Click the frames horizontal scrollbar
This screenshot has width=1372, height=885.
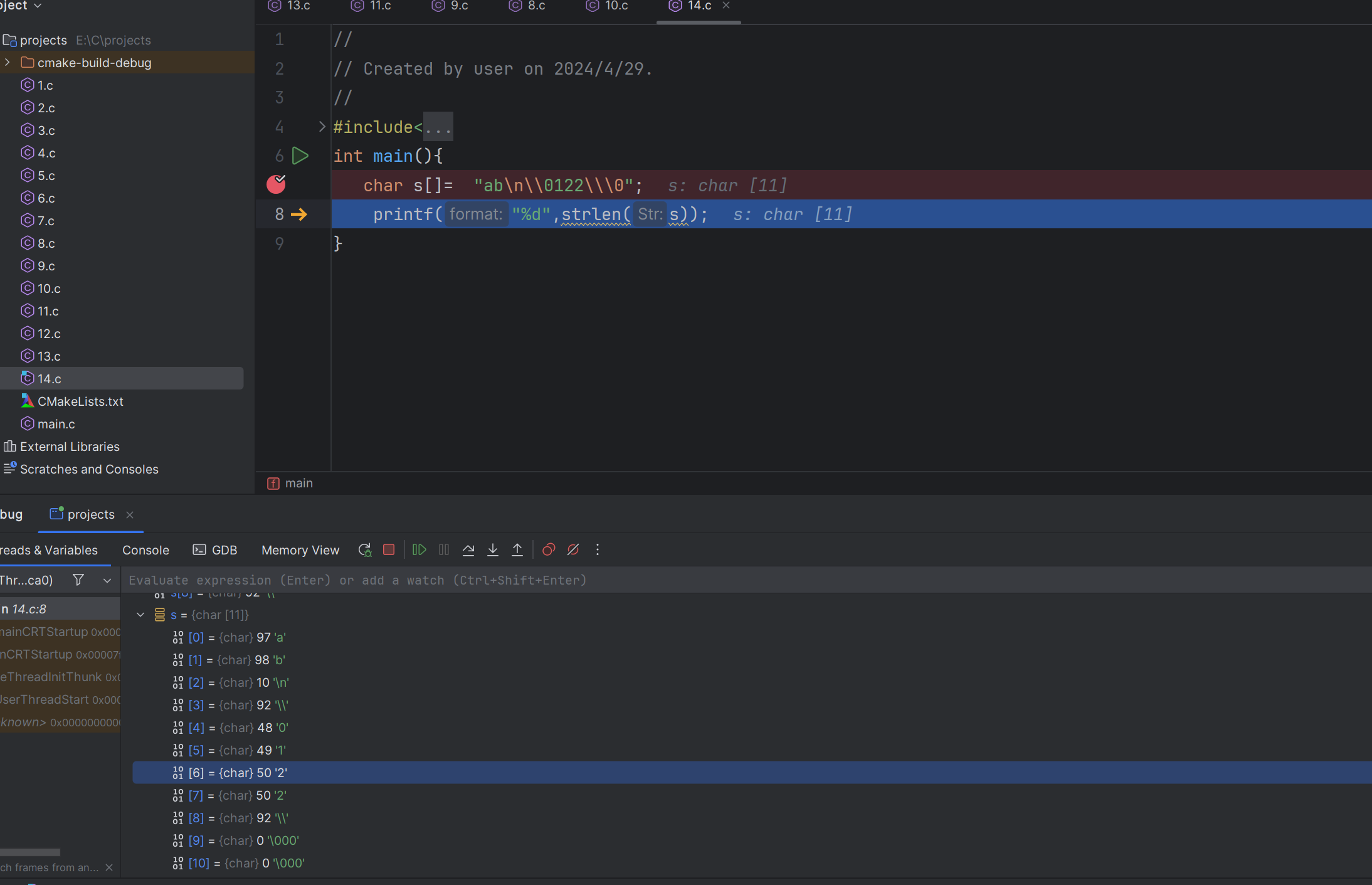(30, 852)
